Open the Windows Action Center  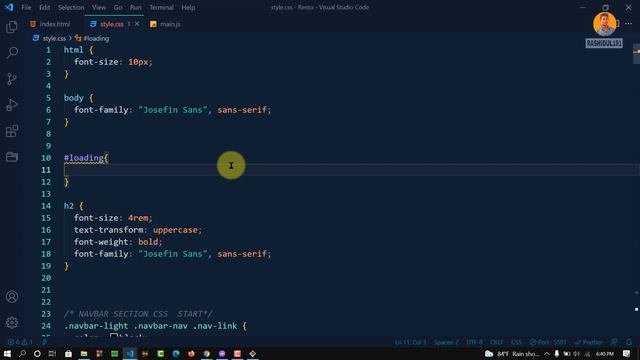pos(627,353)
